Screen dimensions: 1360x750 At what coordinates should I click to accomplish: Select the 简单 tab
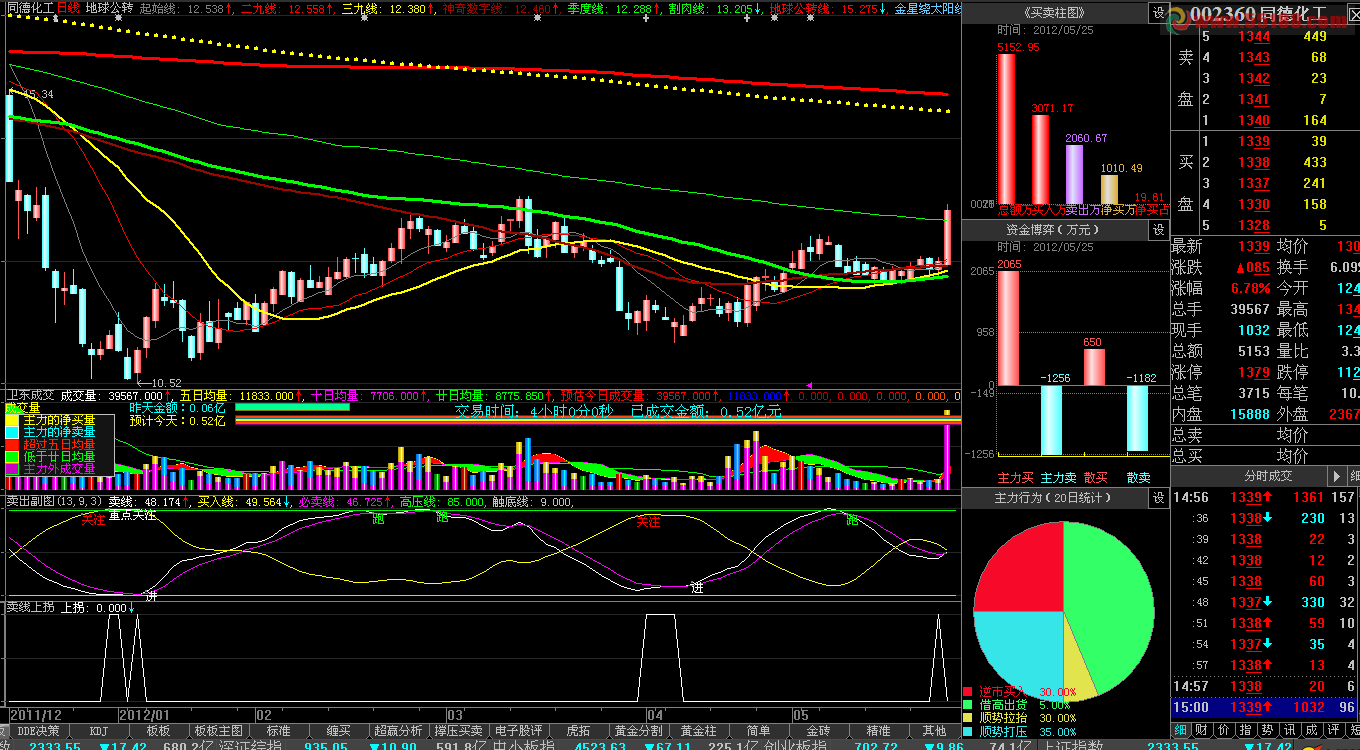758,730
